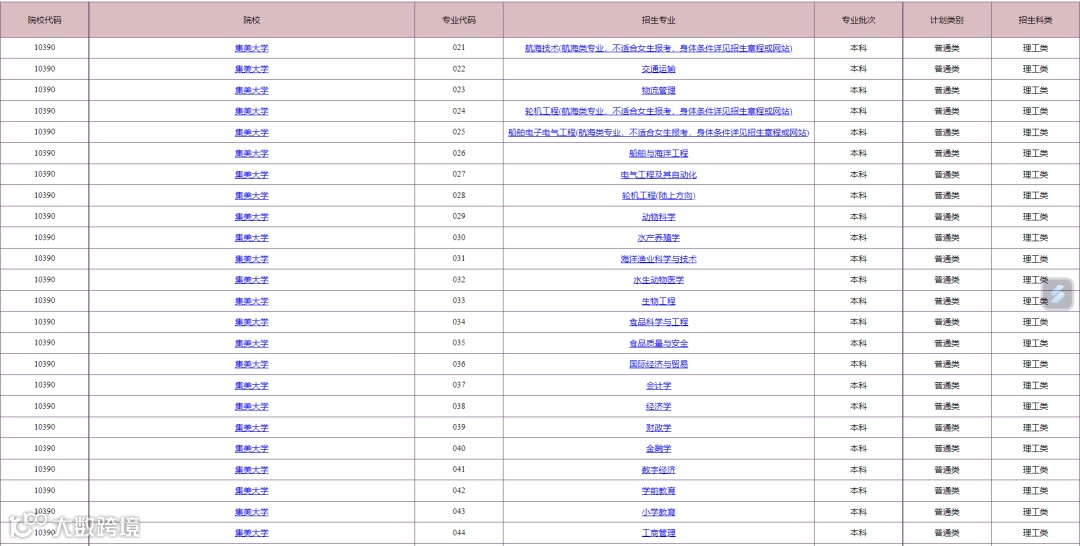Click the 集美大学 link in row 032
Screen dimensions: 1080x546
coord(251,280)
